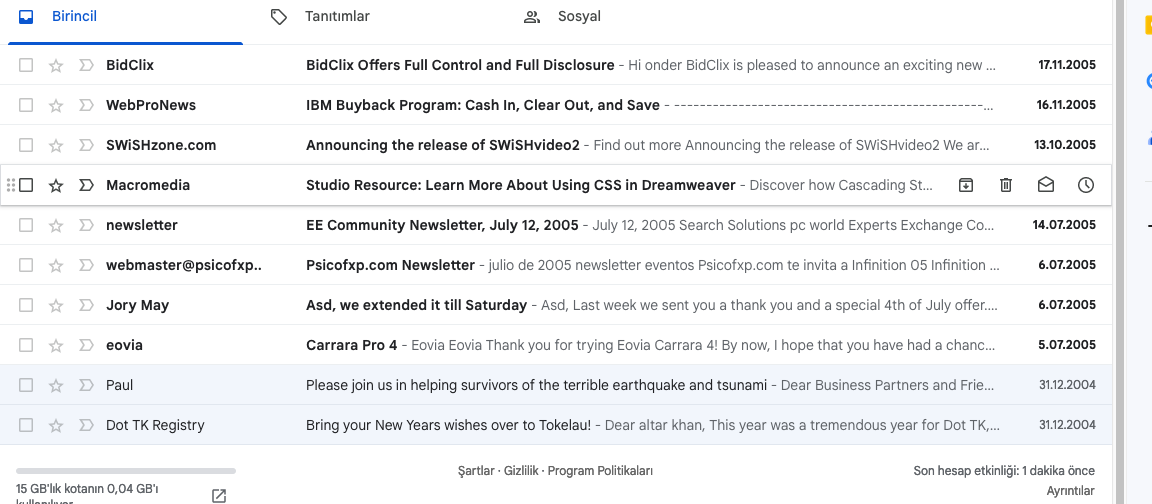Open the Program Politikaları link
1152x504 pixels.
pyautogui.click(x=600, y=471)
